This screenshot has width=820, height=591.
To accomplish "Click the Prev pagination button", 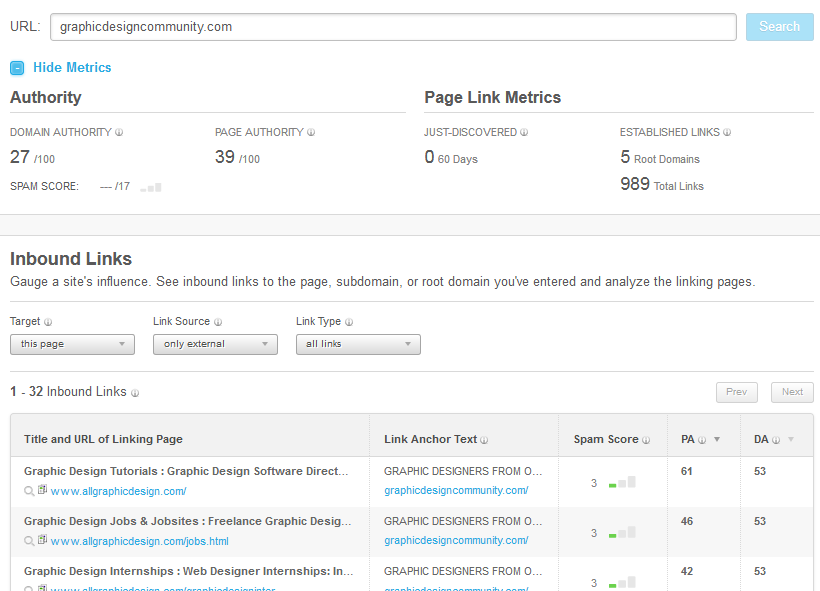I will coord(736,392).
